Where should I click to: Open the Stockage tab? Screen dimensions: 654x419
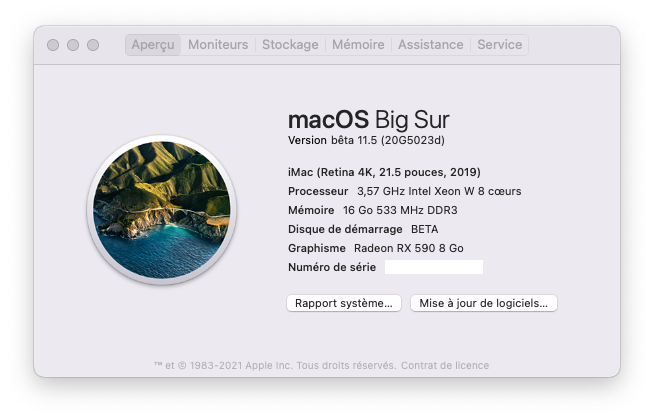click(x=290, y=45)
